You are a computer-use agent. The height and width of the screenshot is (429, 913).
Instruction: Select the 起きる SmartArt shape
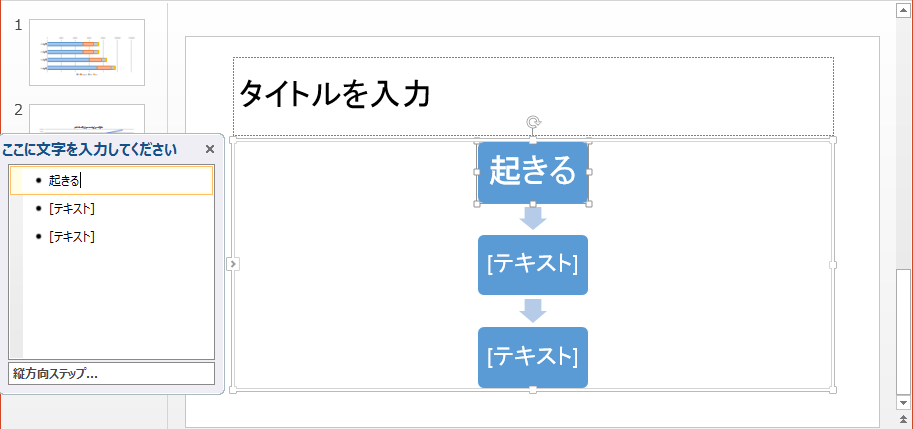pos(532,173)
